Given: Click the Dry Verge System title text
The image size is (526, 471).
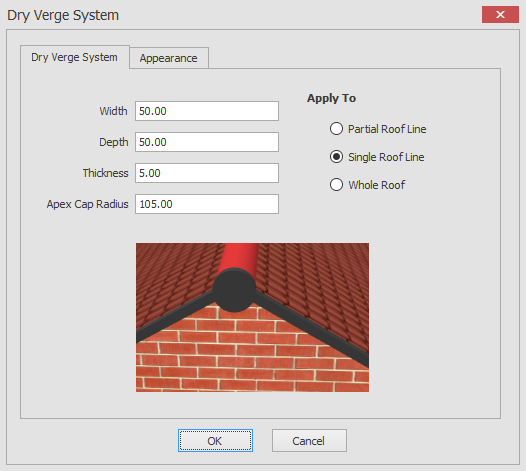Looking at the screenshot, I should pos(63,15).
